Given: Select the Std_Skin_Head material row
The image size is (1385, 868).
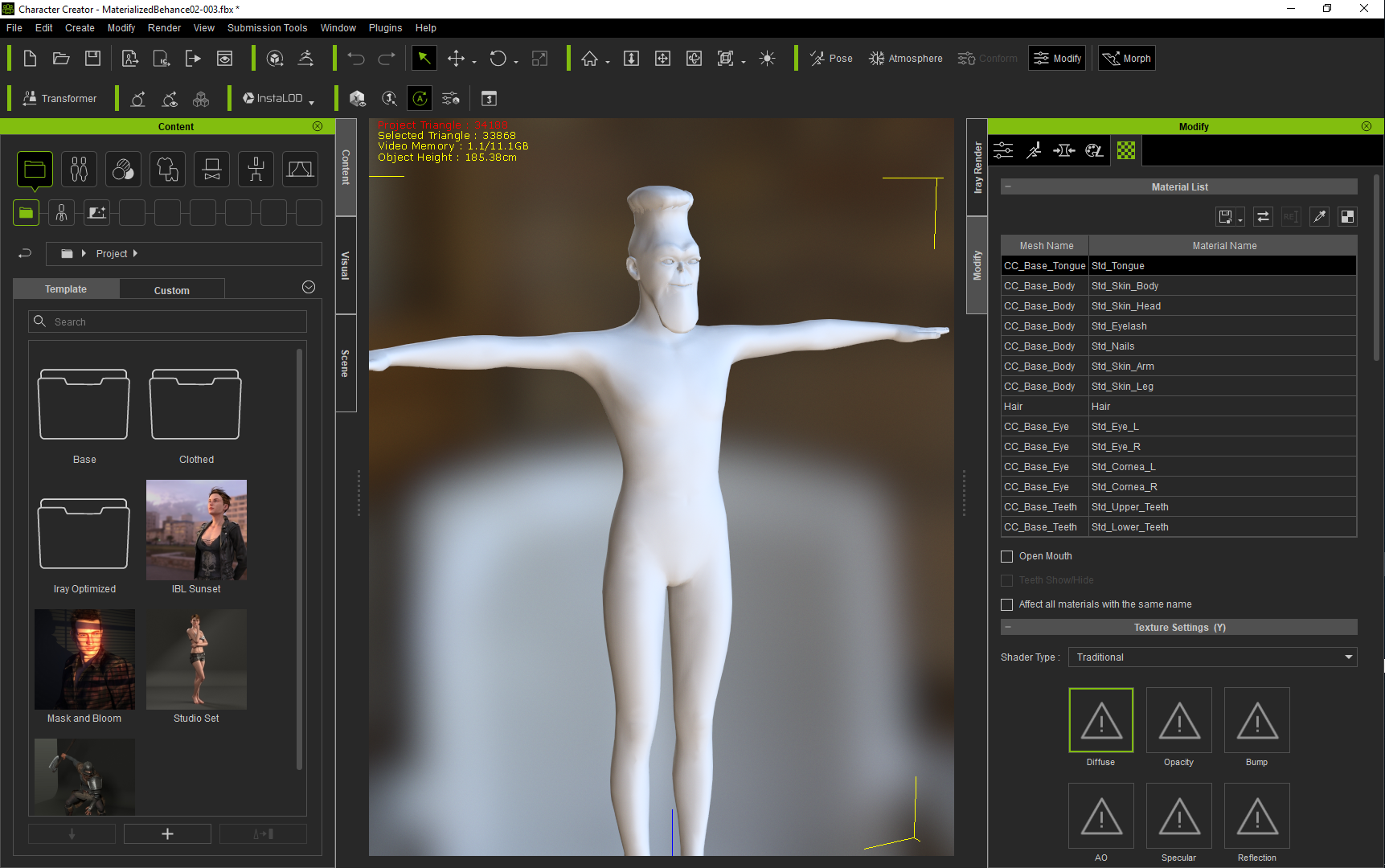Looking at the screenshot, I should (1178, 306).
